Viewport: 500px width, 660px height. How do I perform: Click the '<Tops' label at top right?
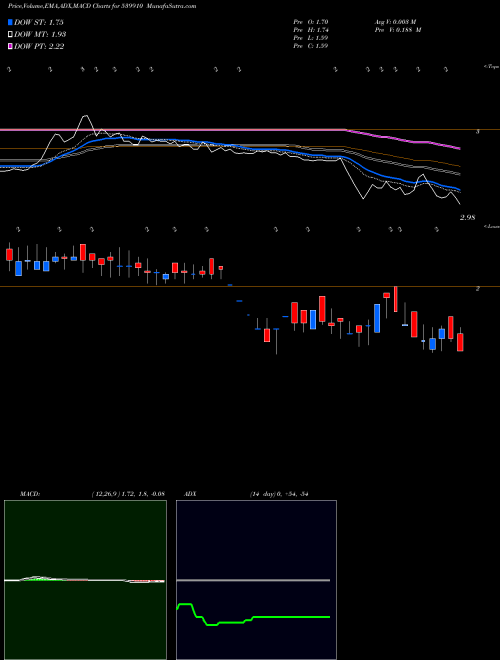pyautogui.click(x=491, y=67)
